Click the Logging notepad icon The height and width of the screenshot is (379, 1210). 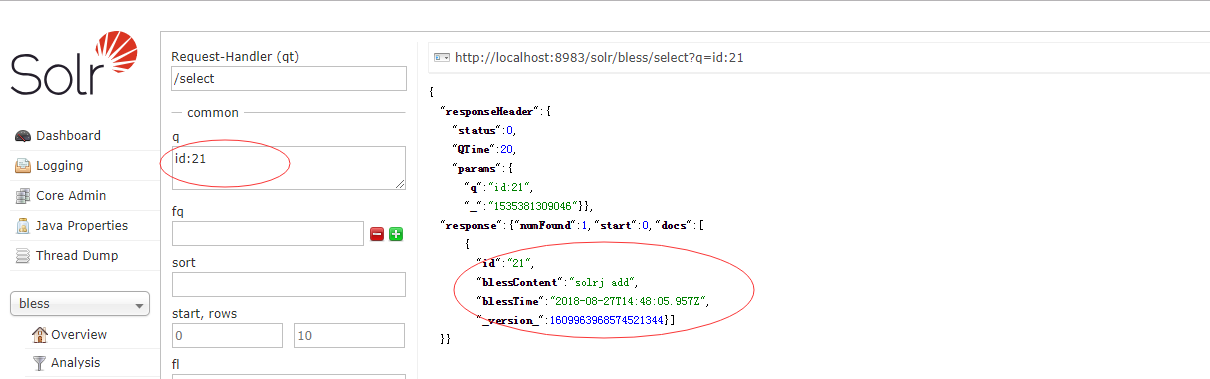click(23, 166)
